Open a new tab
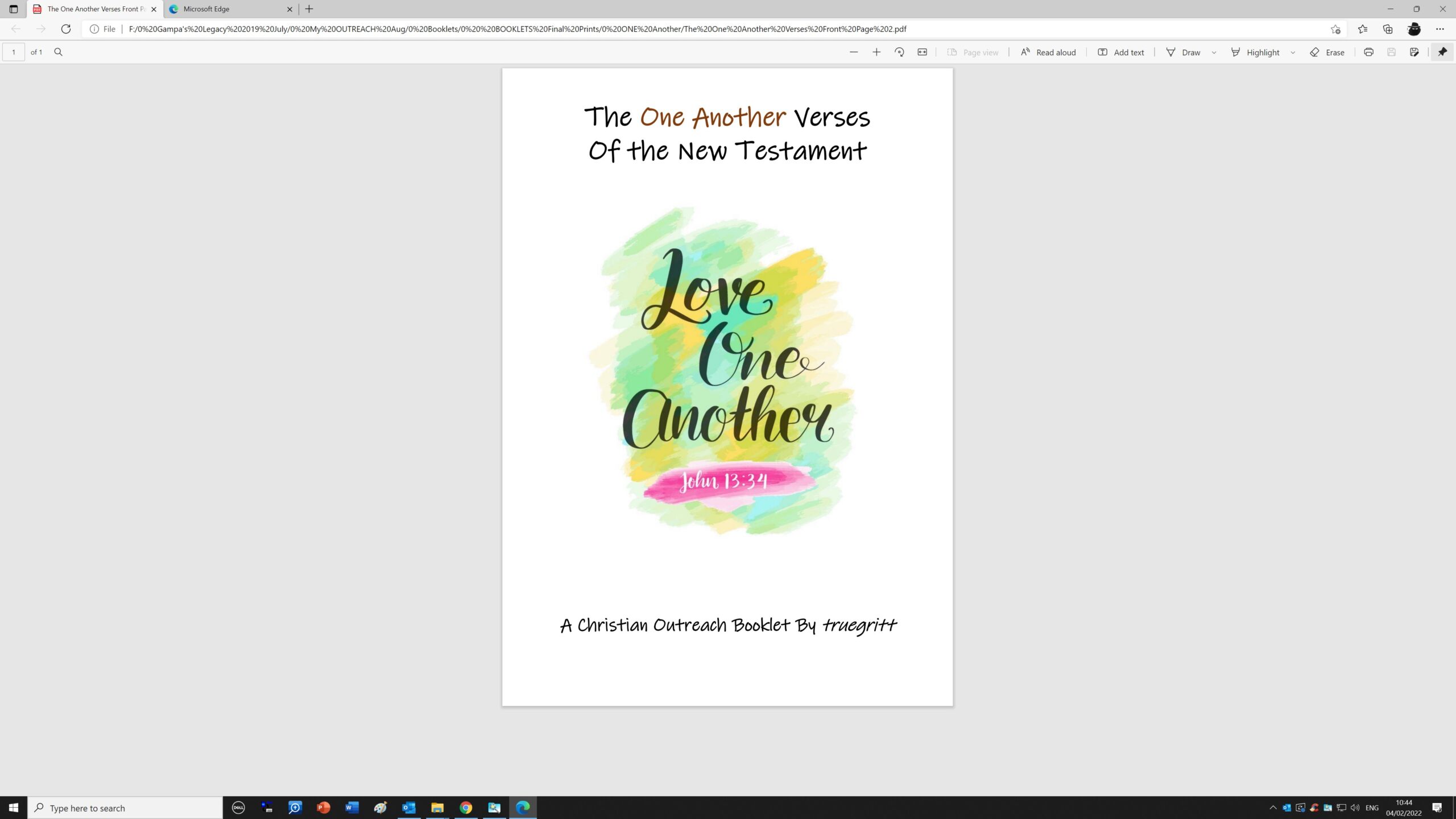Screen dimensions: 1456x819 click(309, 9)
